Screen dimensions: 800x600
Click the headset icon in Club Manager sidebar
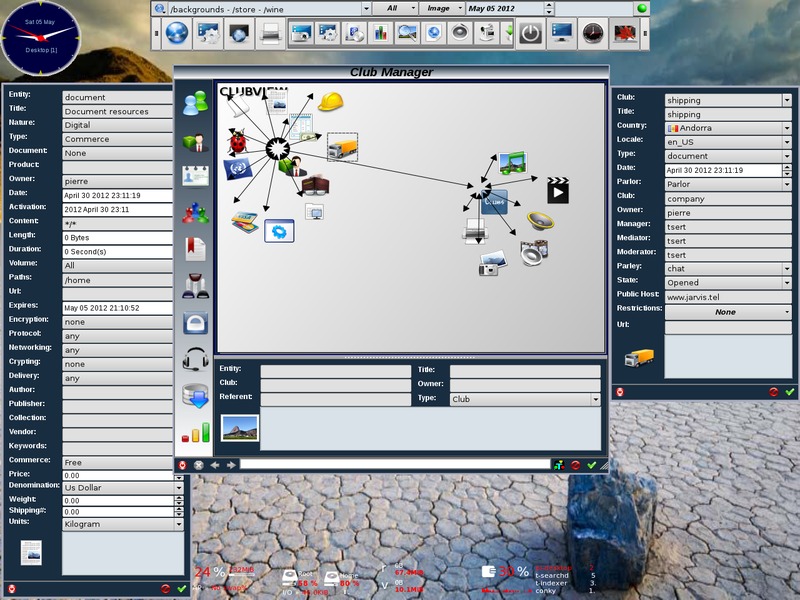[195, 360]
